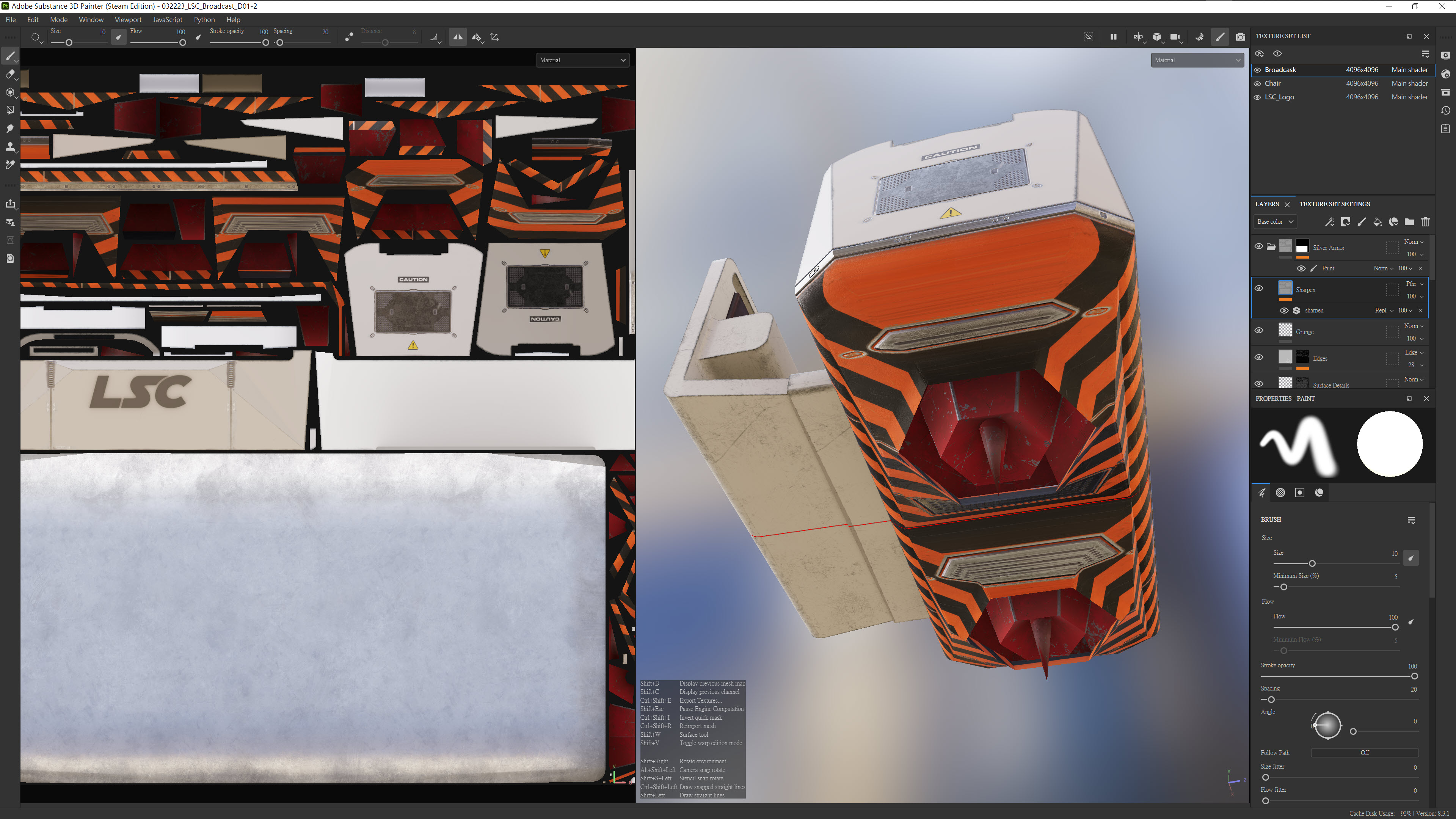Image resolution: width=1456 pixels, height=819 pixels.
Task: Switch to Texture Set Settings tab
Action: click(x=1335, y=204)
